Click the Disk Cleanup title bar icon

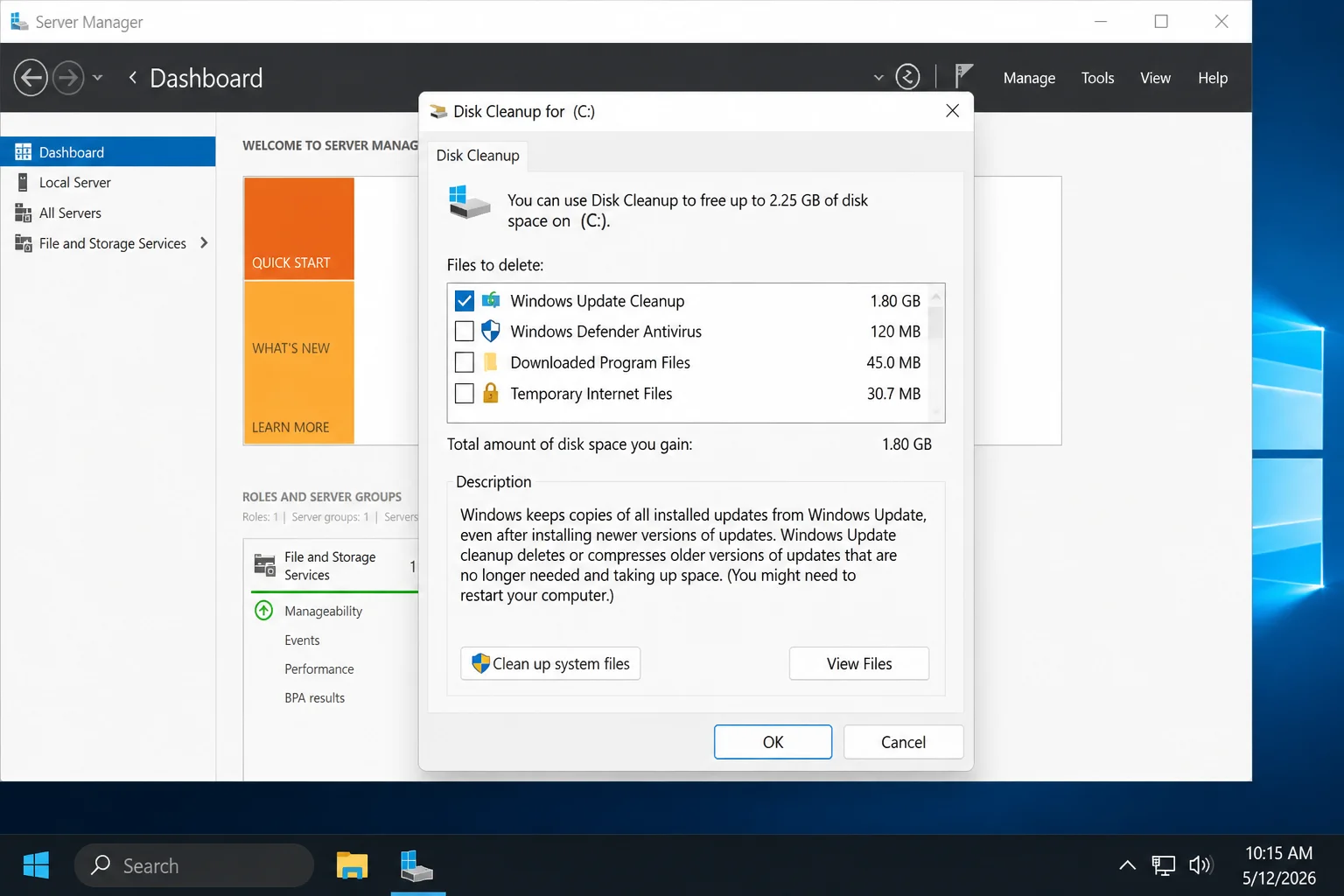pyautogui.click(x=438, y=111)
